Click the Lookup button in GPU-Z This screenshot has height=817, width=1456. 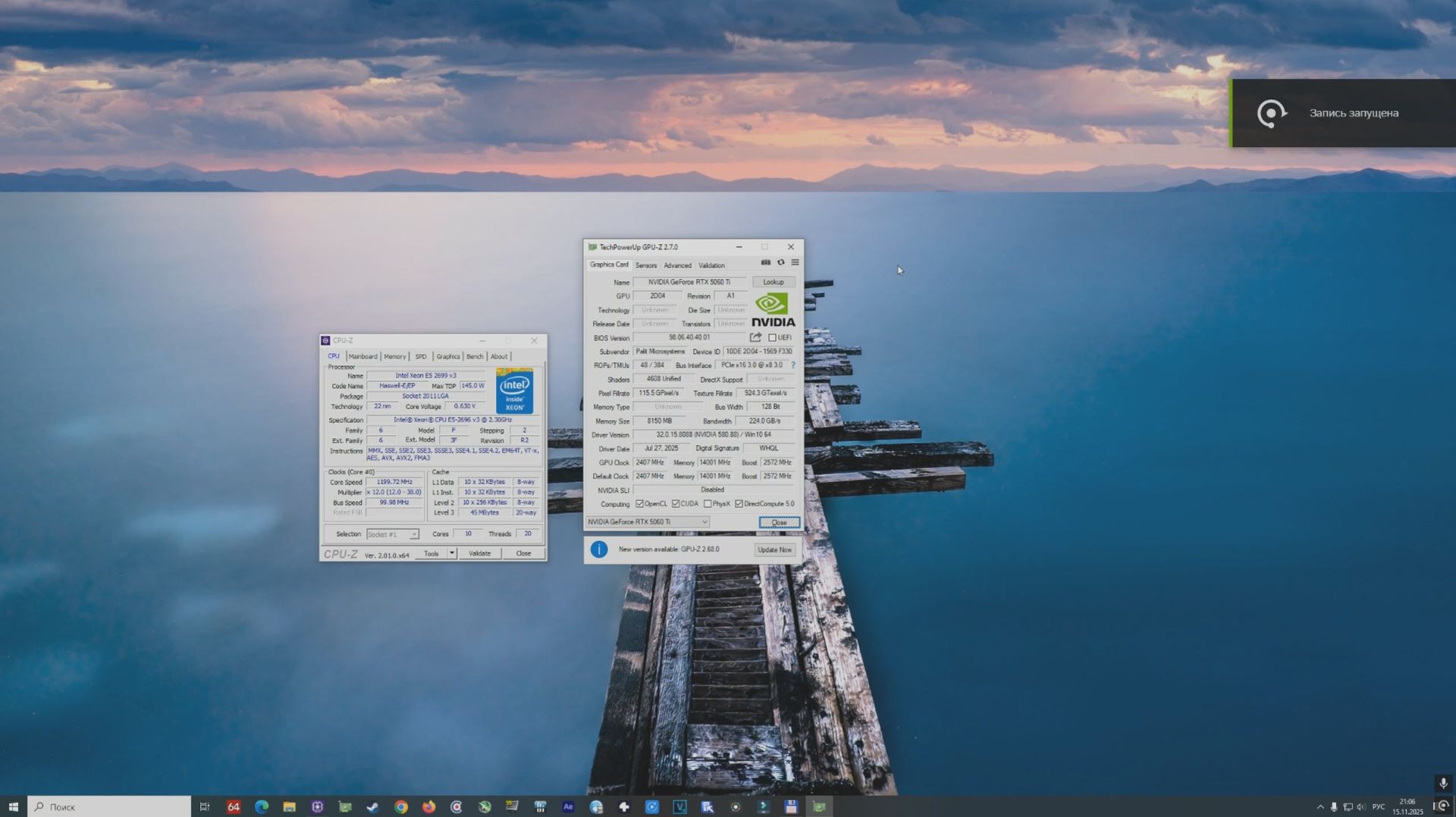pyautogui.click(x=773, y=281)
